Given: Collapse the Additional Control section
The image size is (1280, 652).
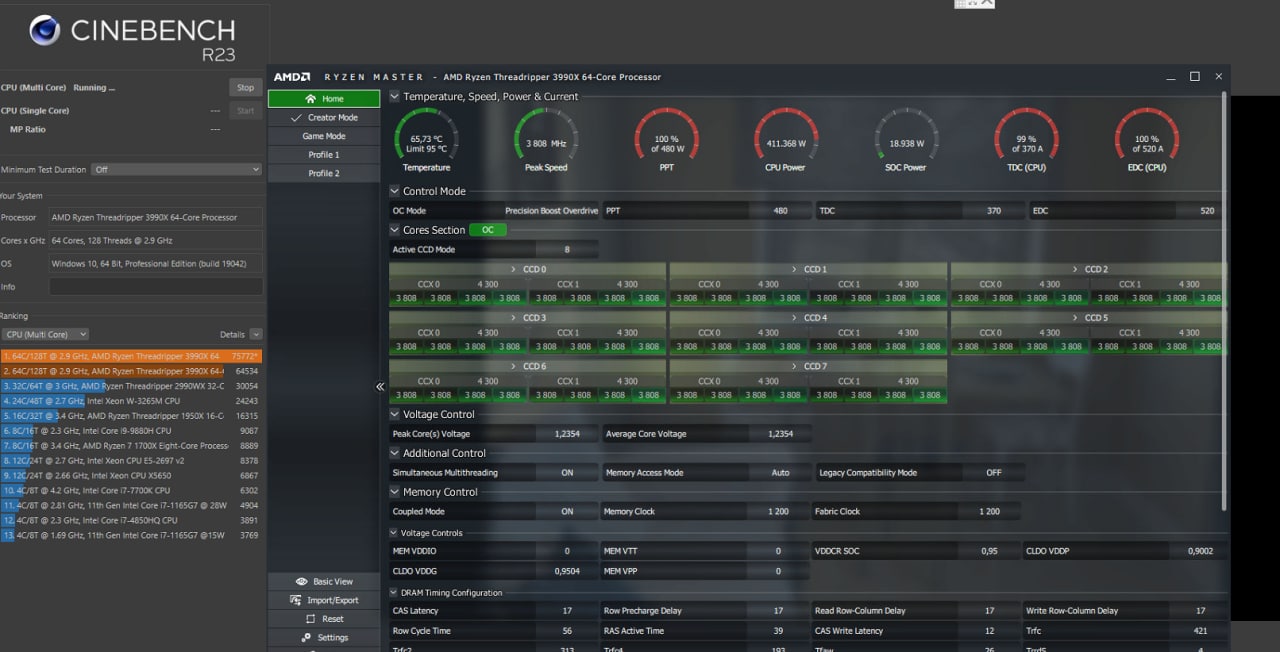Looking at the screenshot, I should tap(394, 453).
